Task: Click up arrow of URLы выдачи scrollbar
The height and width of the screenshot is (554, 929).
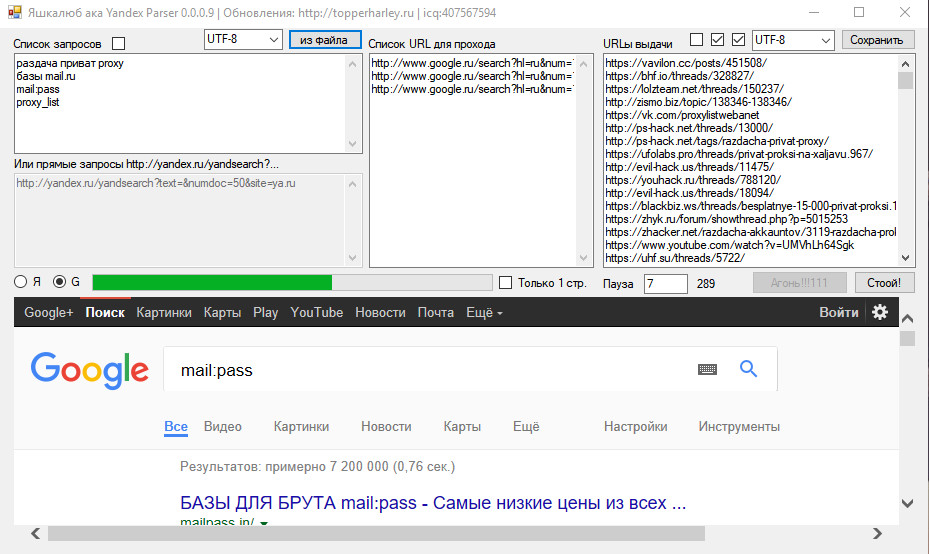Action: click(x=905, y=63)
